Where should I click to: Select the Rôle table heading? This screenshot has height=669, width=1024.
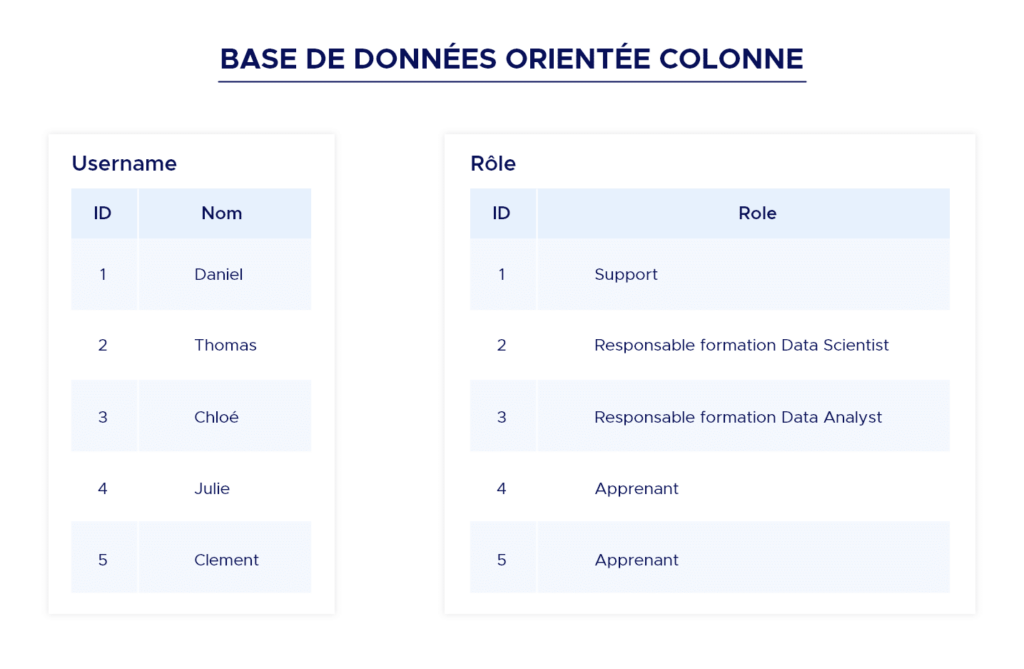coord(493,164)
